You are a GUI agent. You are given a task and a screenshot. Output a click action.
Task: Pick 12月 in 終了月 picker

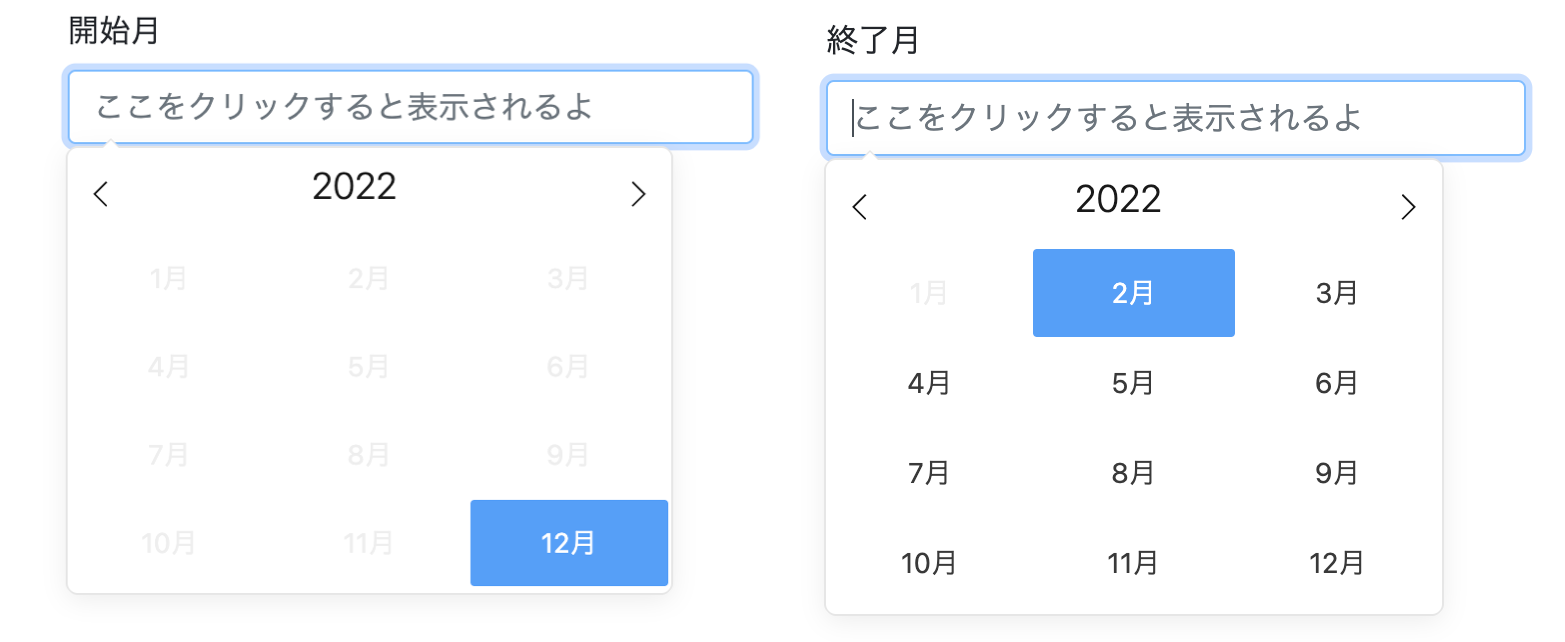coord(1337,563)
